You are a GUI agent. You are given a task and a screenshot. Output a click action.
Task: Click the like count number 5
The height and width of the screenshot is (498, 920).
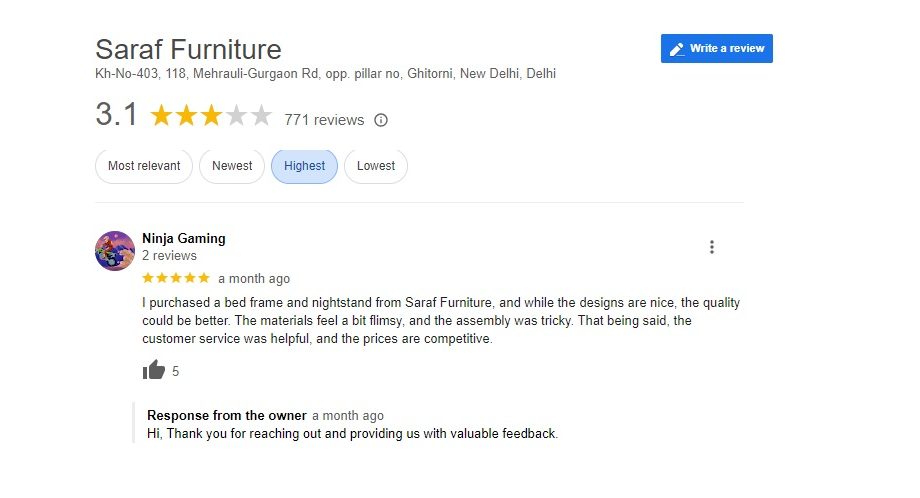[x=176, y=371]
